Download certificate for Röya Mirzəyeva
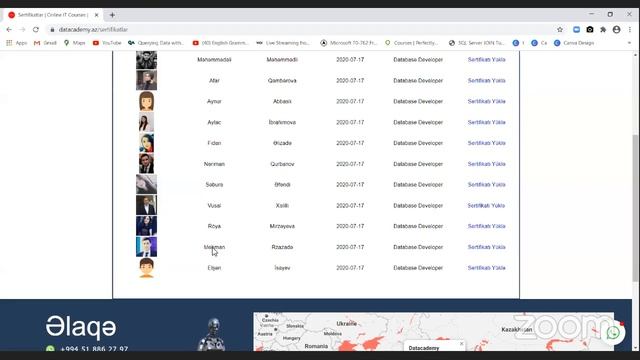 [487, 226]
